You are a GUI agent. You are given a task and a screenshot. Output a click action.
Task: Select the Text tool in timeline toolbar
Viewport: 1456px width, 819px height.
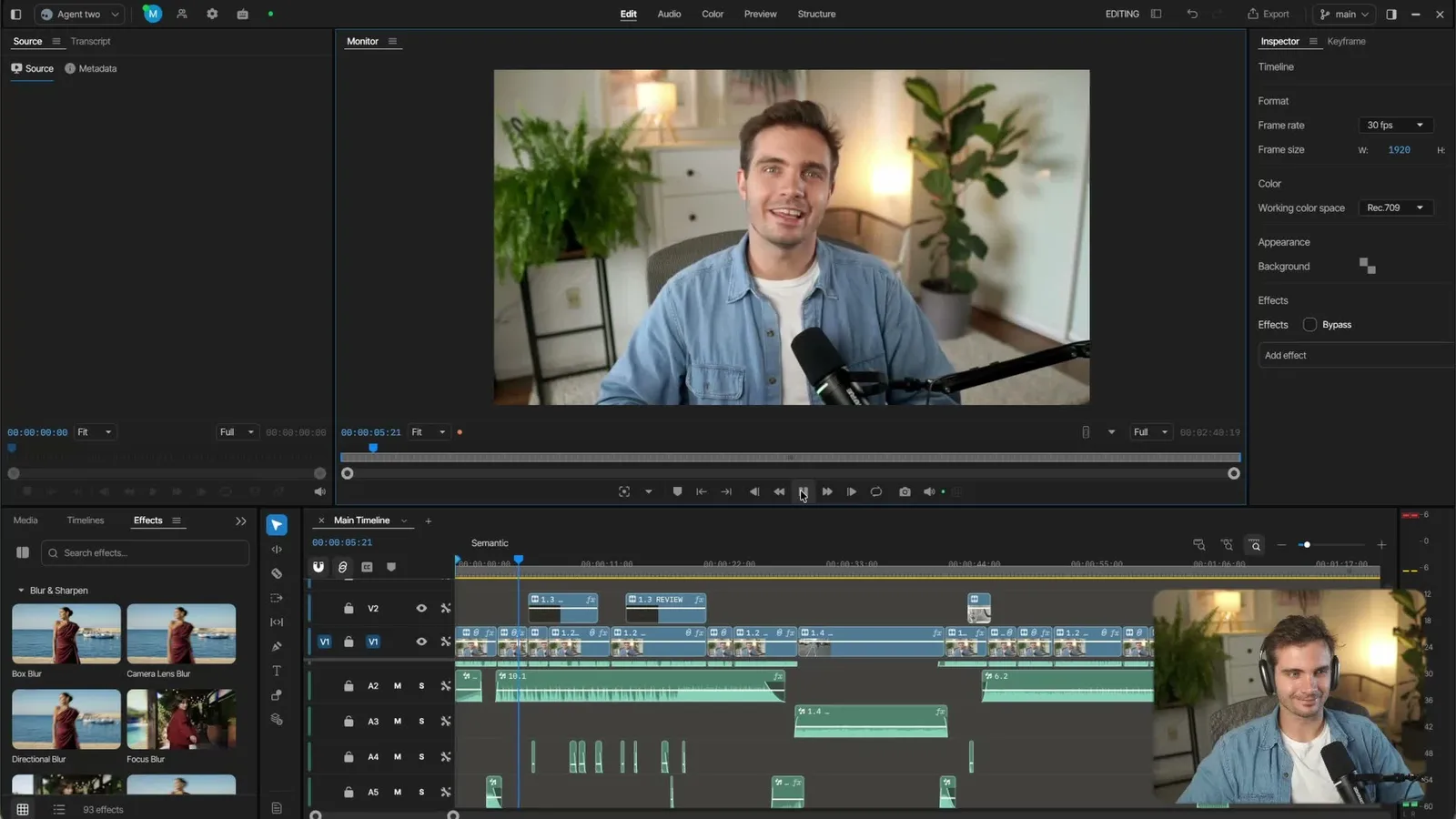click(x=277, y=671)
